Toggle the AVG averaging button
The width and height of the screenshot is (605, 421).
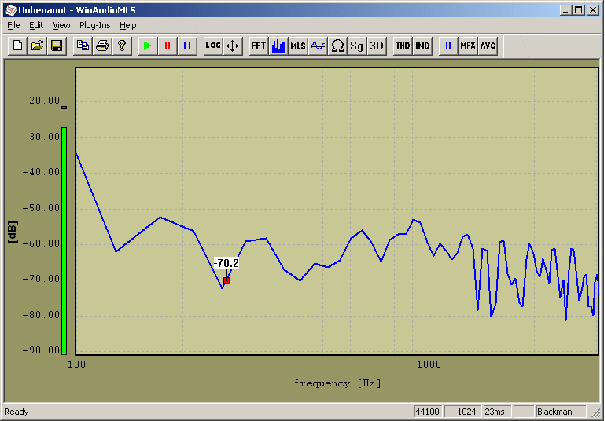click(x=487, y=46)
